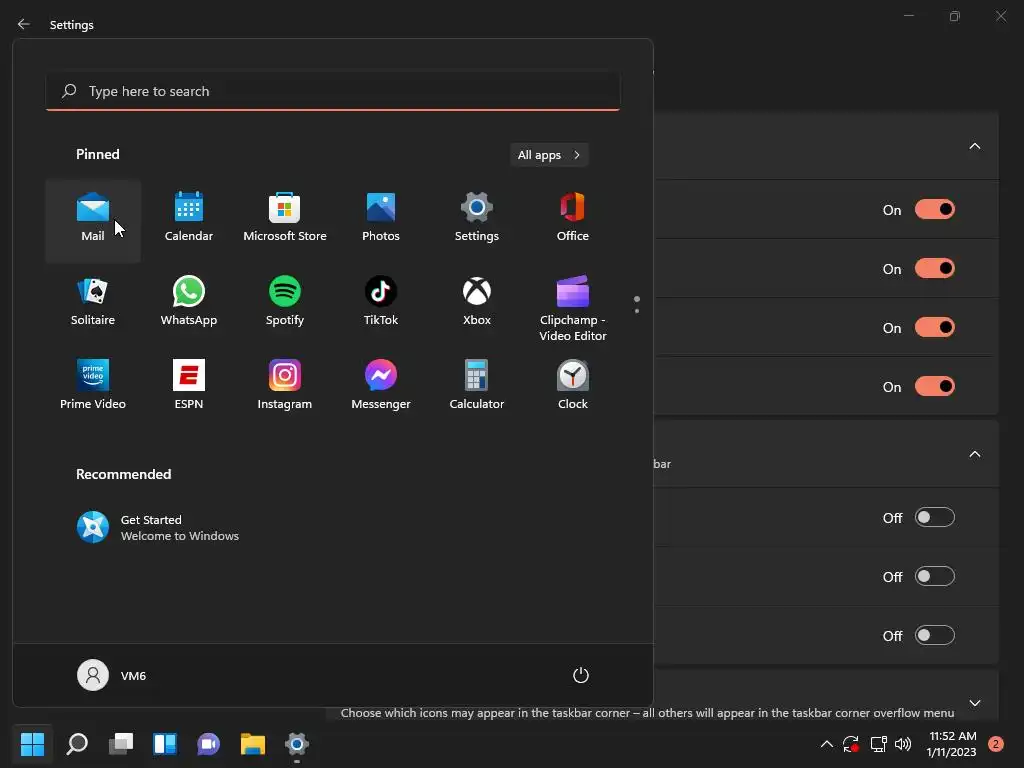
Task: Launch the Office app
Action: (573, 220)
